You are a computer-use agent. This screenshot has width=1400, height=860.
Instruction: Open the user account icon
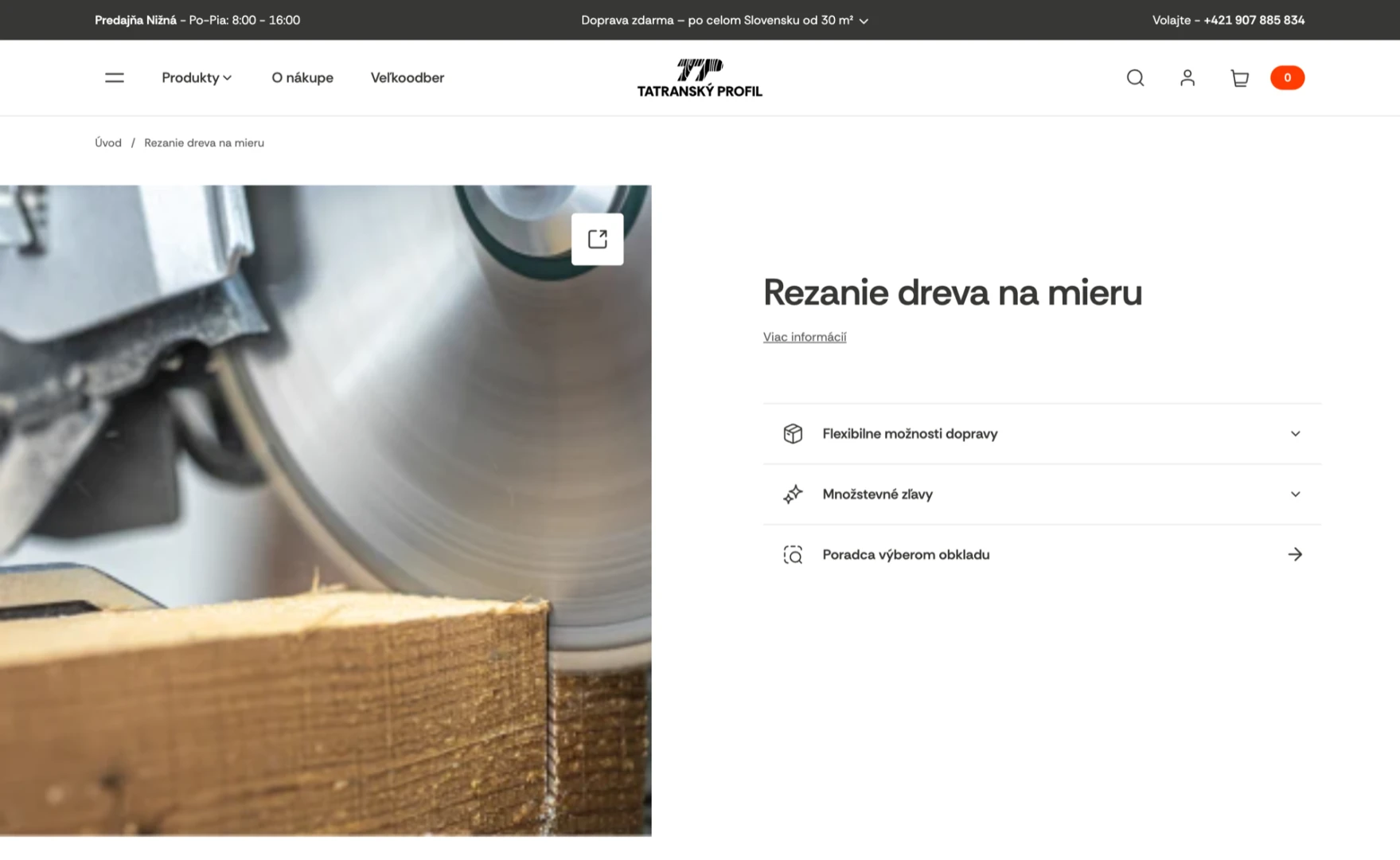coord(1187,78)
